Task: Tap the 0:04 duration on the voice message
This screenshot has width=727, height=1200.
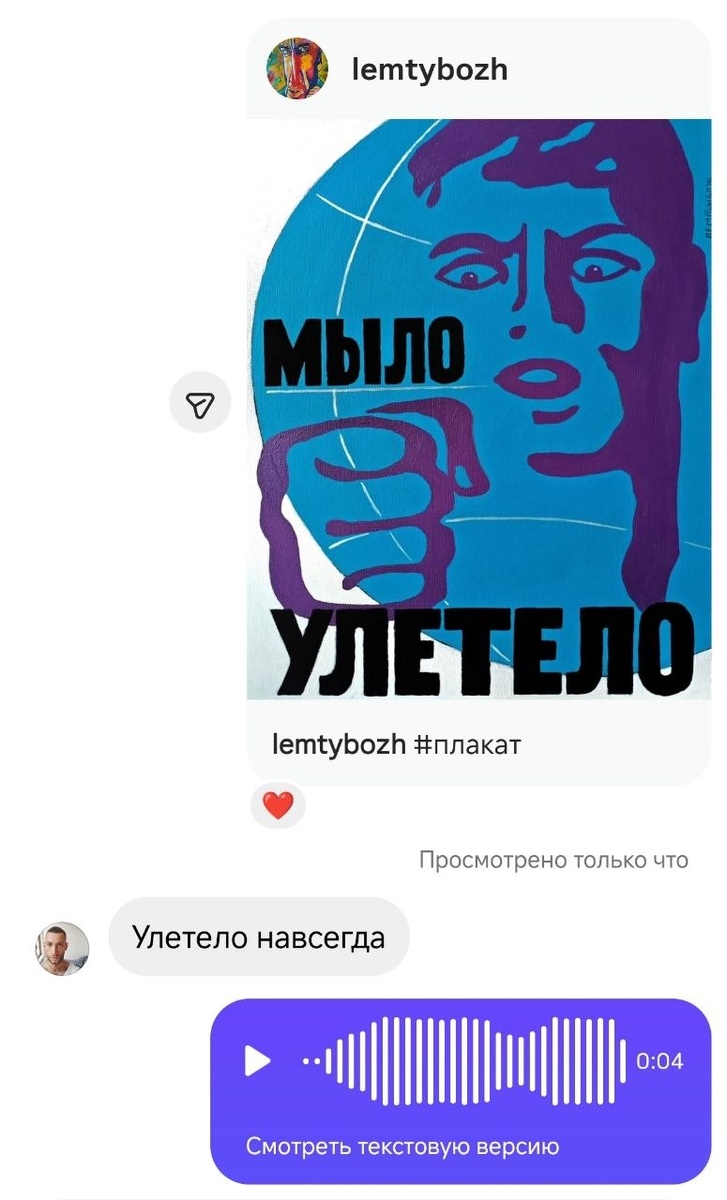Action: [x=660, y=1061]
